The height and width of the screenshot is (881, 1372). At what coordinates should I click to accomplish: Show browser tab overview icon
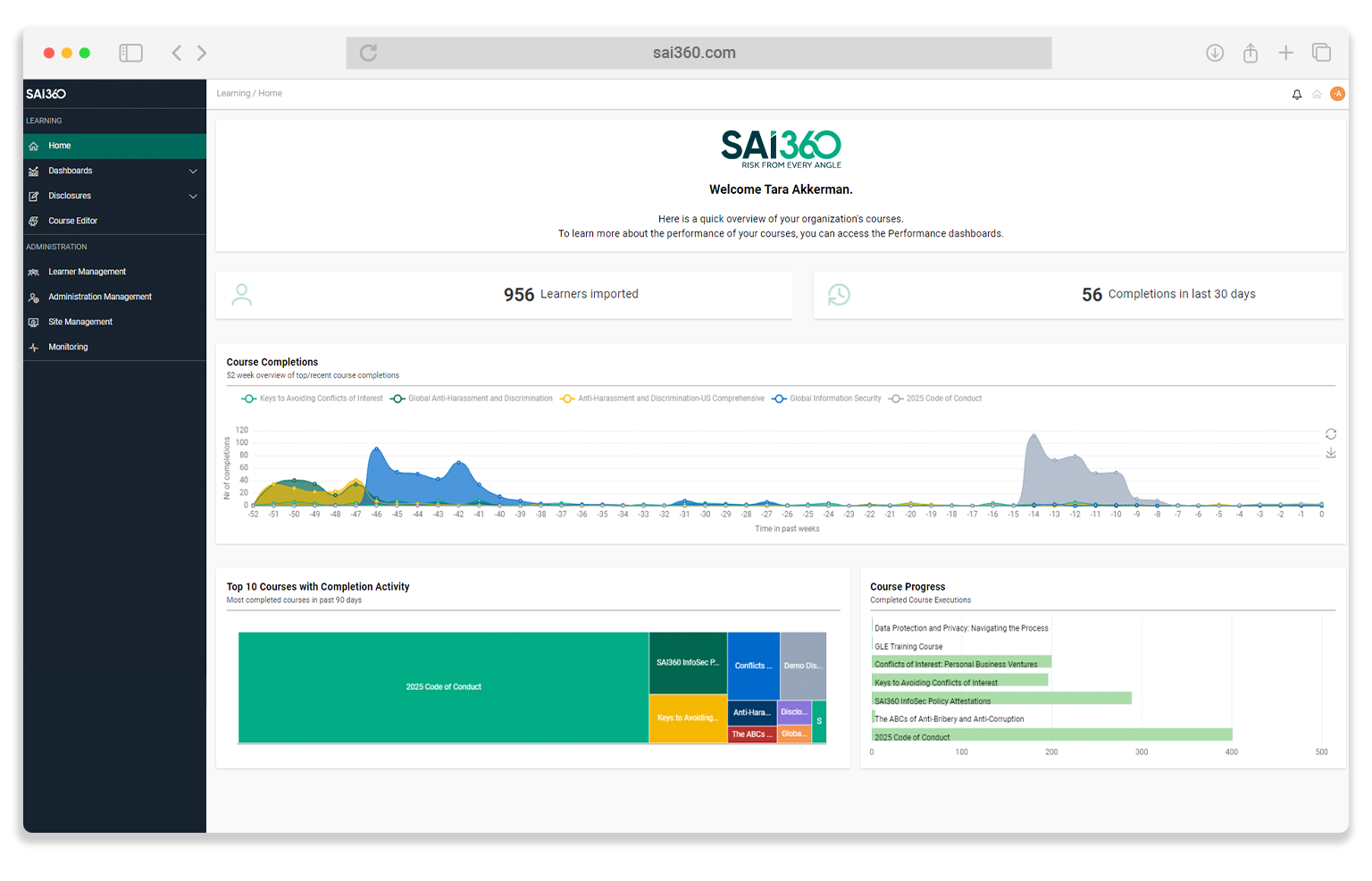pyautogui.click(x=1322, y=53)
